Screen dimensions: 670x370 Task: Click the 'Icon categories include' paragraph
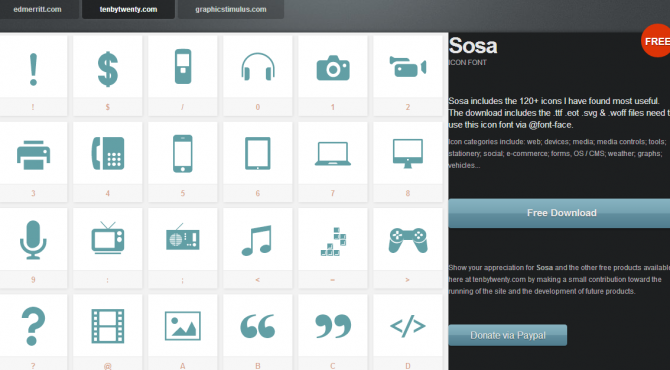tap(558, 153)
